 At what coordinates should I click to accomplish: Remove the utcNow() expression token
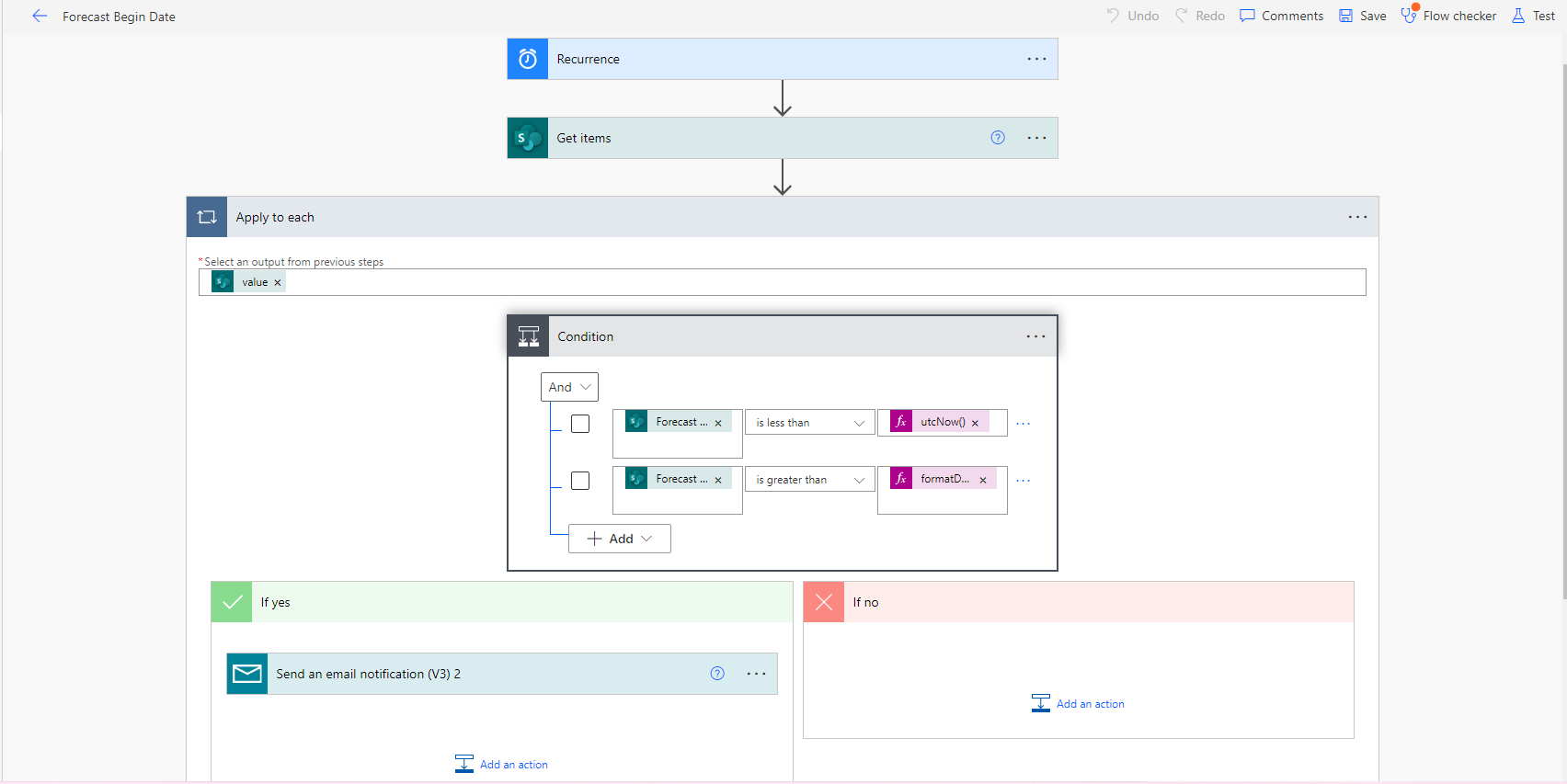(x=975, y=423)
